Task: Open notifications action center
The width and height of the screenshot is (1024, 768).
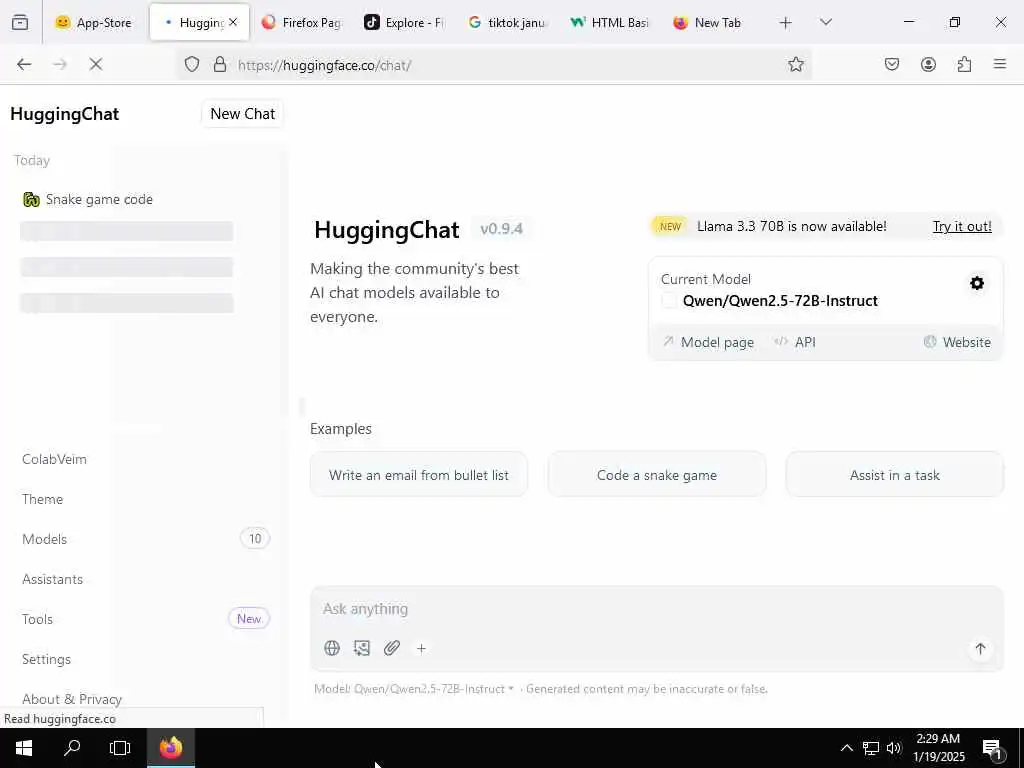Action: (993, 748)
